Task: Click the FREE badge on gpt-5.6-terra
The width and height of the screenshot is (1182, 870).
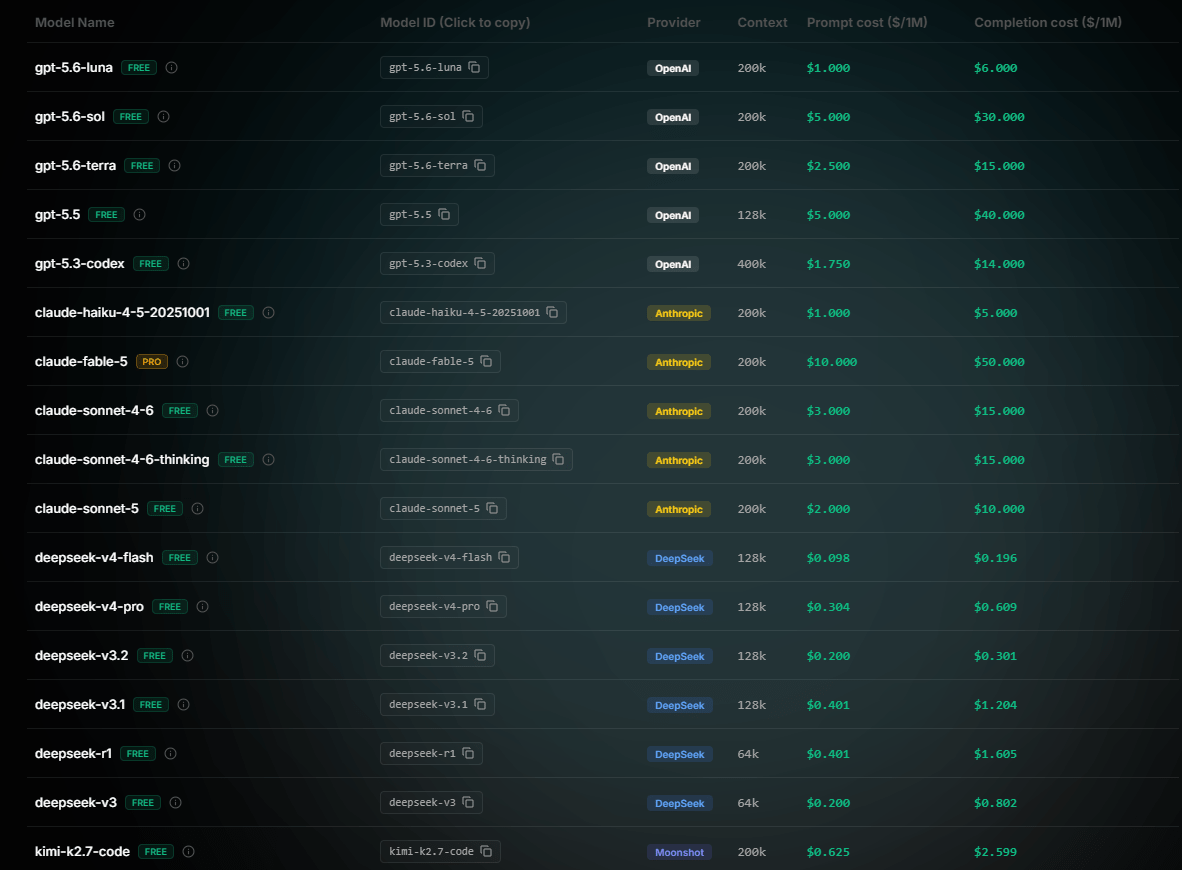Action: pos(142,166)
